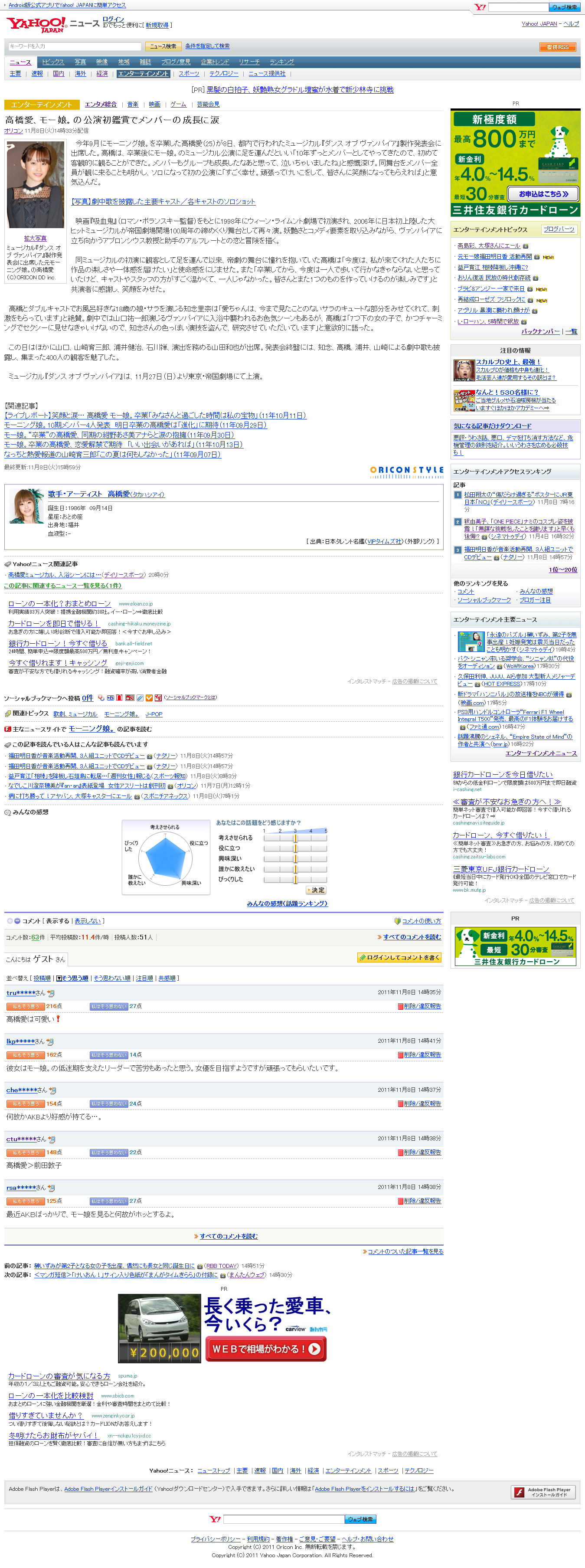Sort comments by 投稿順
Screen dimensions: 585x1568
point(42,978)
